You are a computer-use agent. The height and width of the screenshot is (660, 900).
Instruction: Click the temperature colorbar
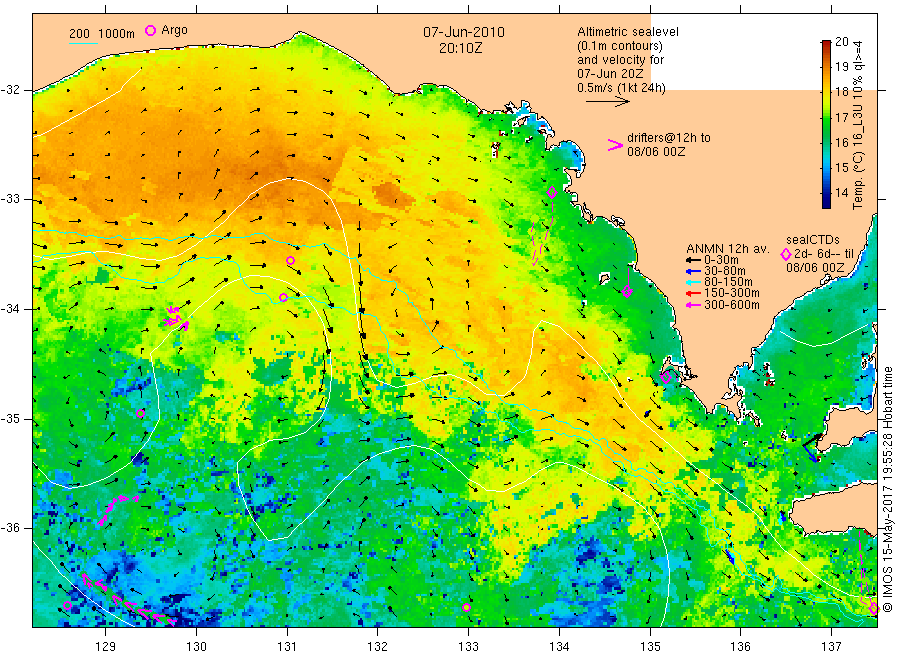tap(826, 124)
